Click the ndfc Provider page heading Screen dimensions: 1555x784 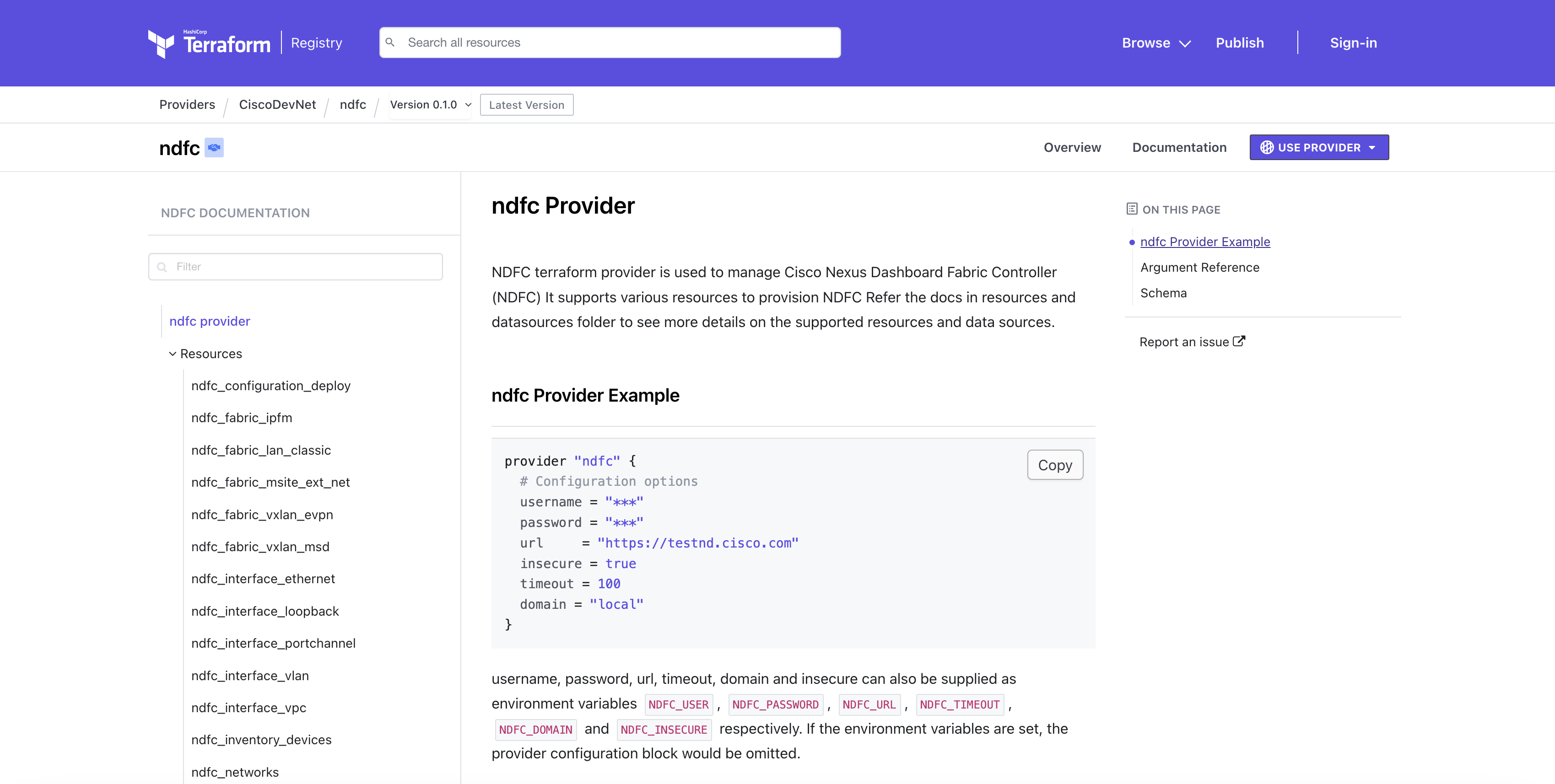562,206
